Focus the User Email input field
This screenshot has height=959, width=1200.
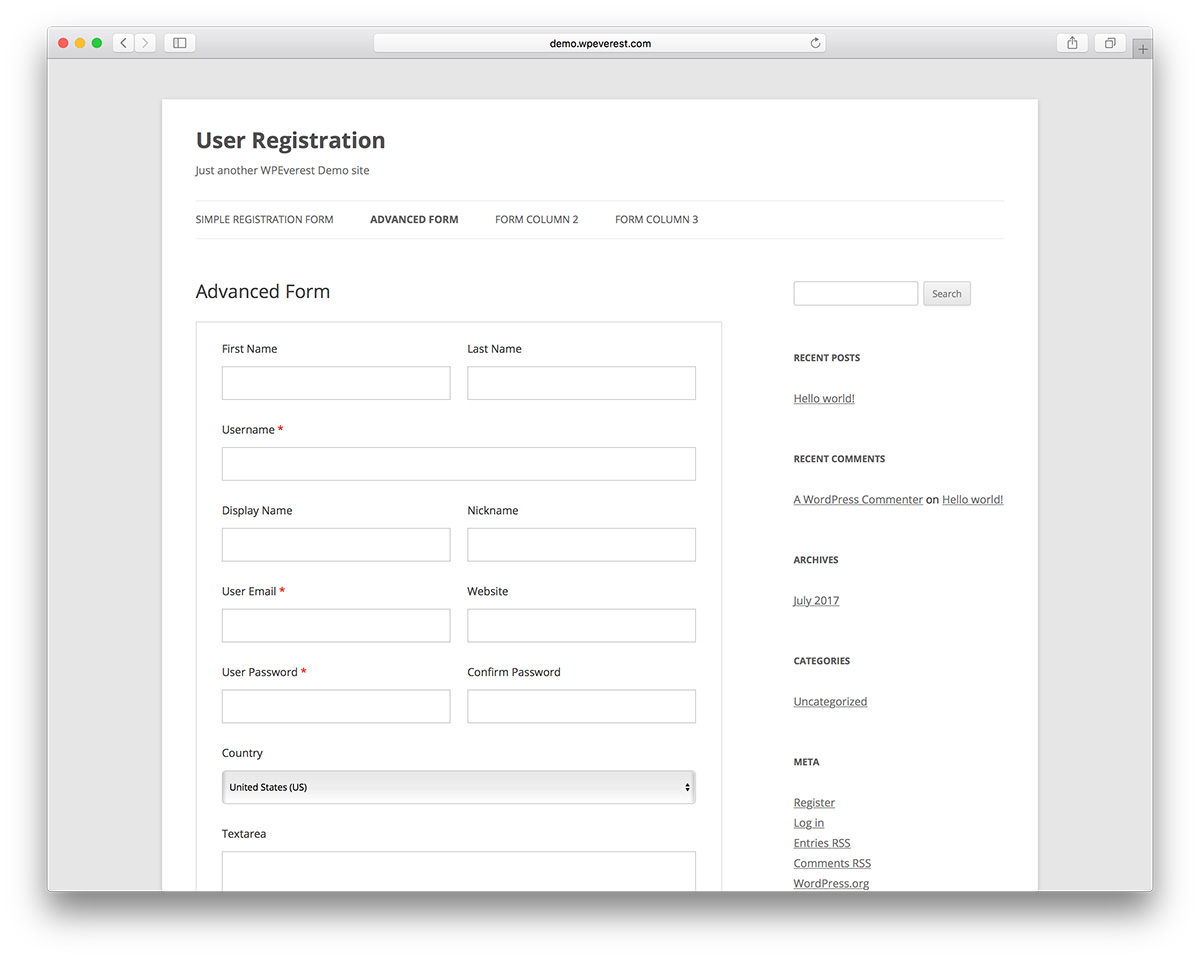(x=336, y=626)
